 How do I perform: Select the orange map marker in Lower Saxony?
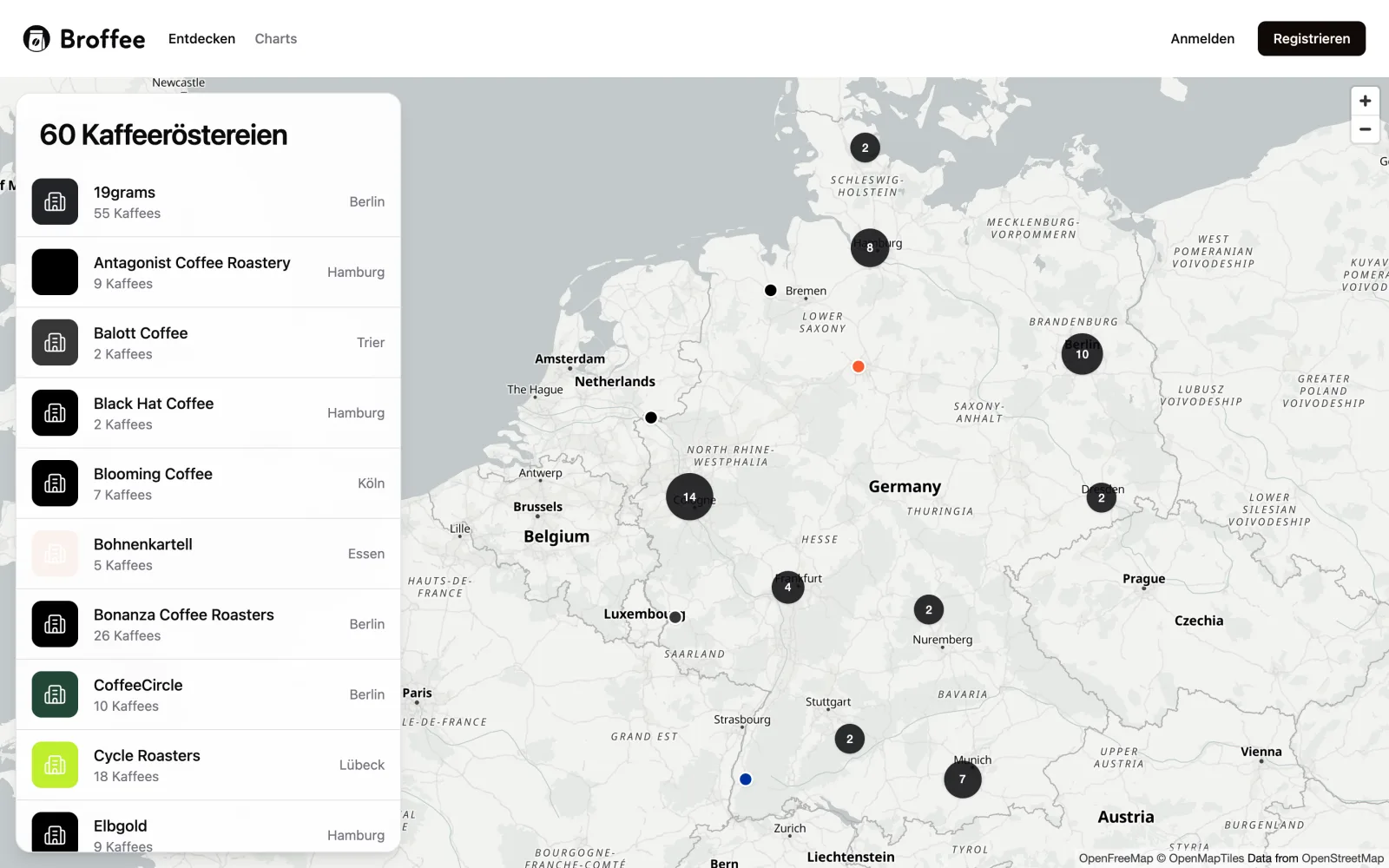click(858, 366)
